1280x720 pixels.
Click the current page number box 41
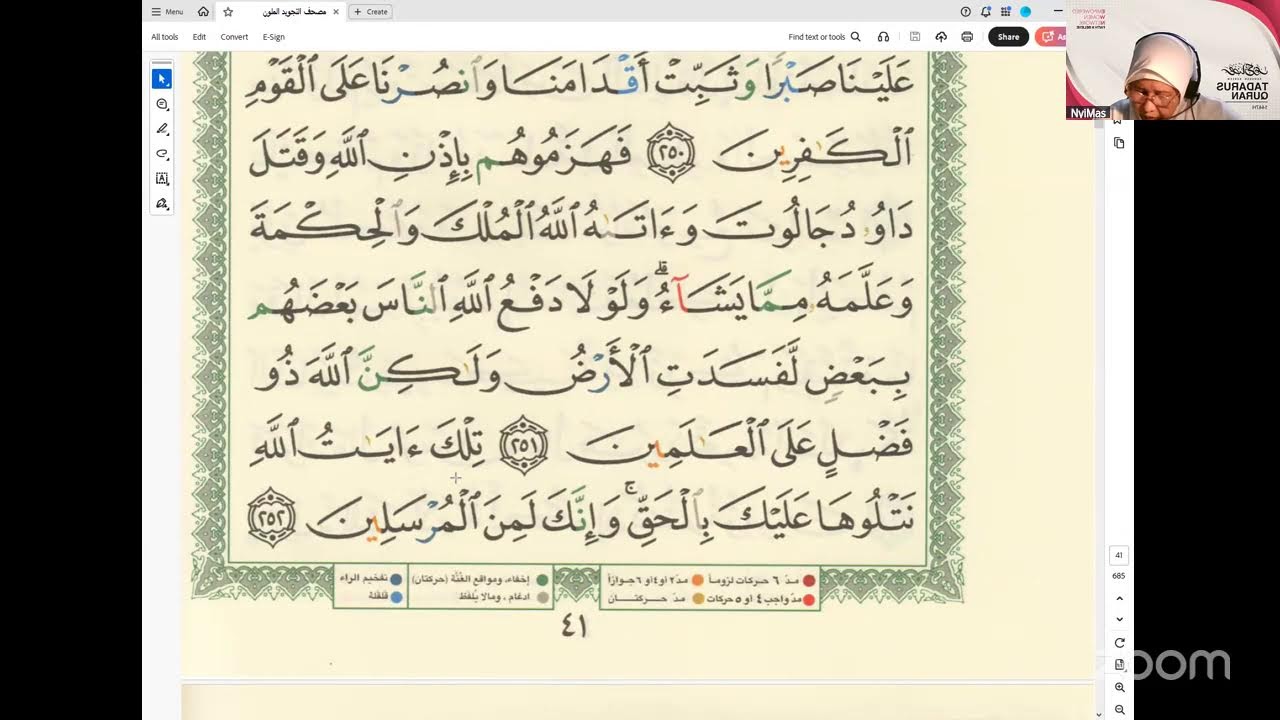pyautogui.click(x=1119, y=555)
